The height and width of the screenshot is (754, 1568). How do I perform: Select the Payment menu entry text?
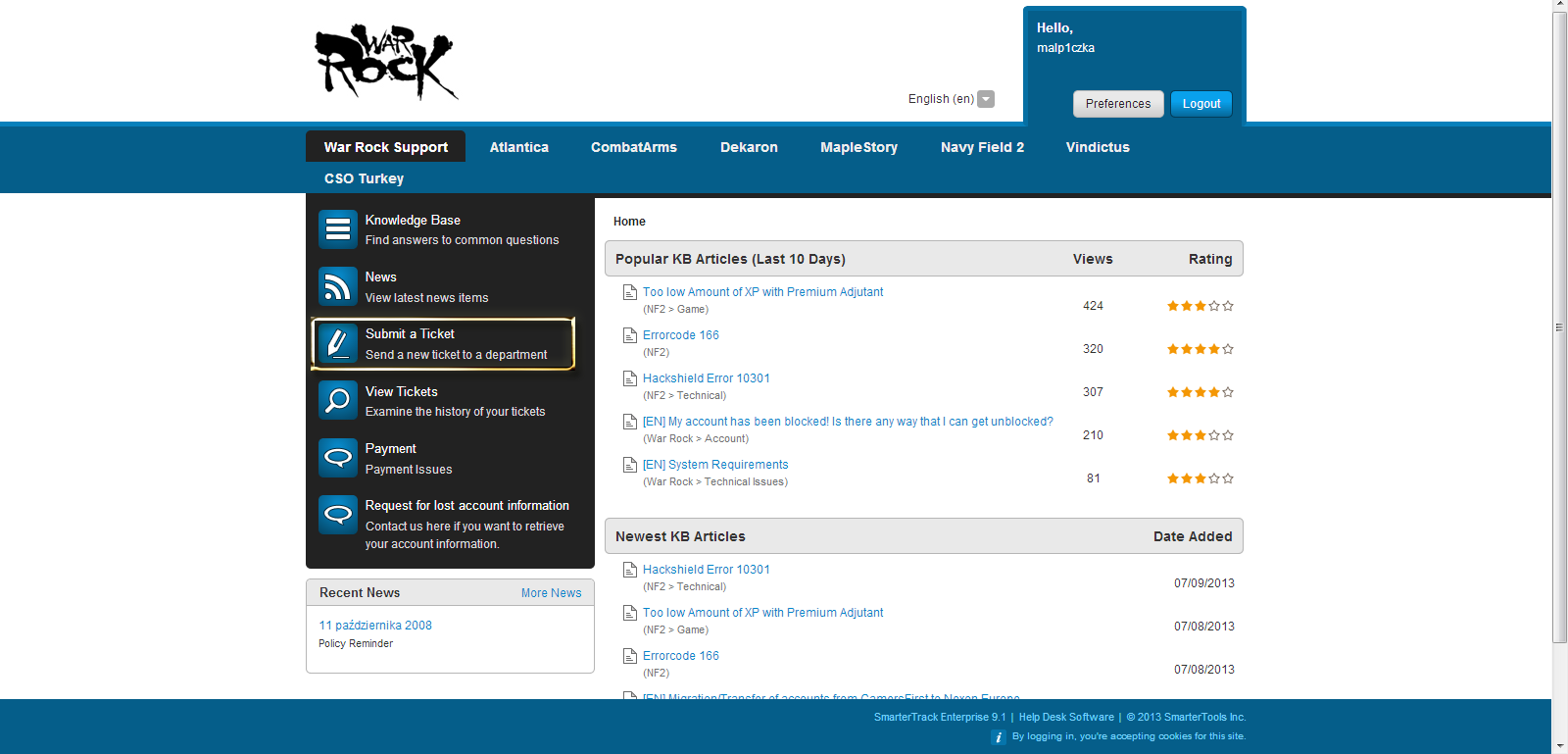pos(391,449)
